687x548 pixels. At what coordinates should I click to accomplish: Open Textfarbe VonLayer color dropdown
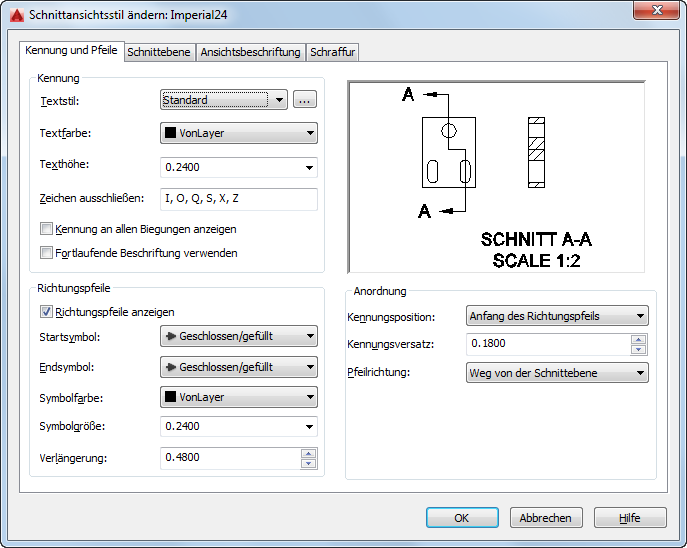[239, 133]
